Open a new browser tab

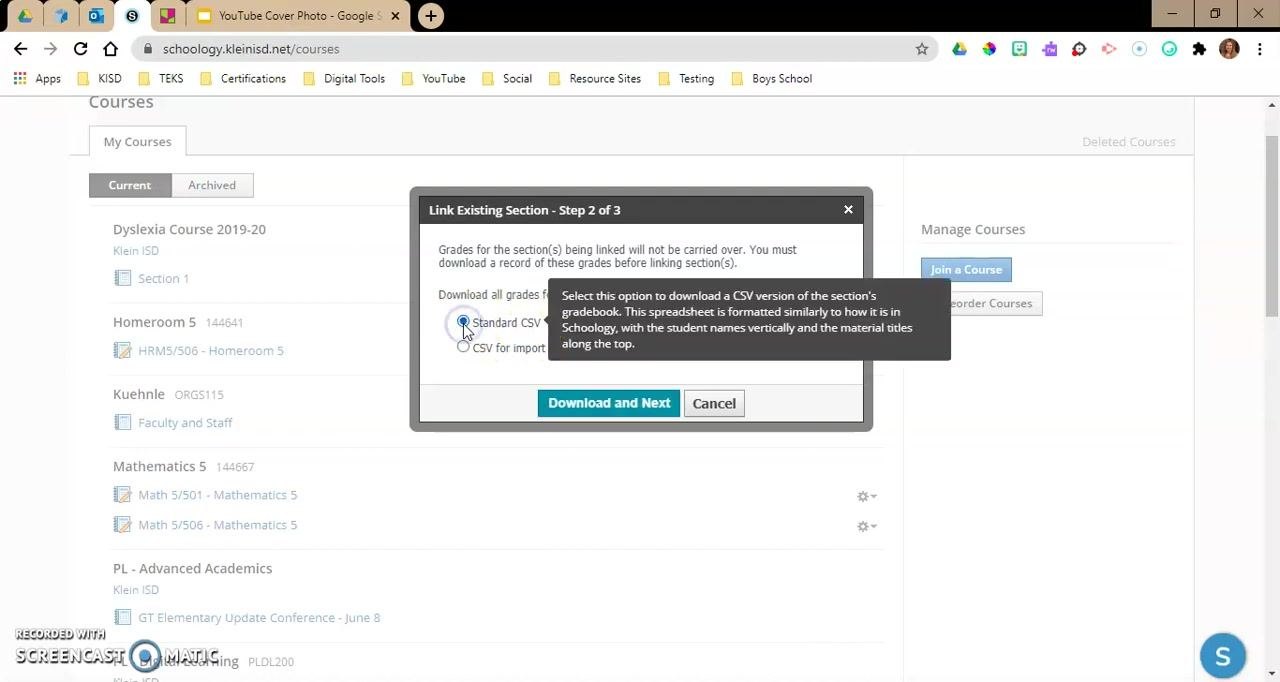click(430, 15)
